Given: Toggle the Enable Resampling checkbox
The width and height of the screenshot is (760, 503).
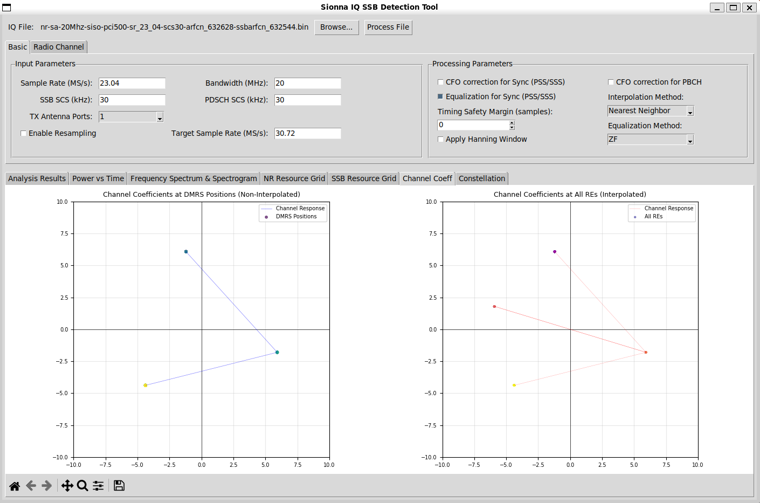Looking at the screenshot, I should pos(24,133).
